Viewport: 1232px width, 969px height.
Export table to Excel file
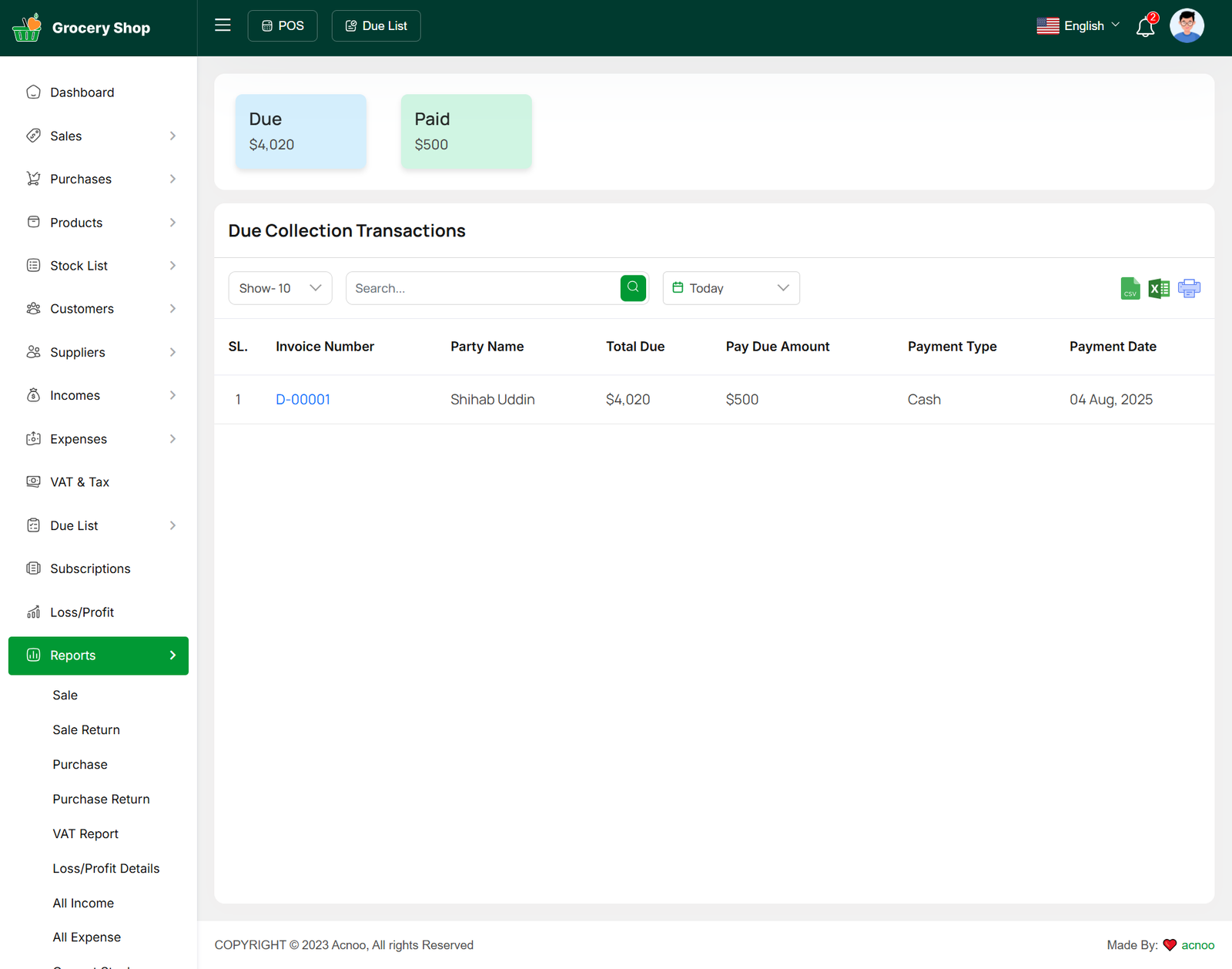(x=1159, y=289)
